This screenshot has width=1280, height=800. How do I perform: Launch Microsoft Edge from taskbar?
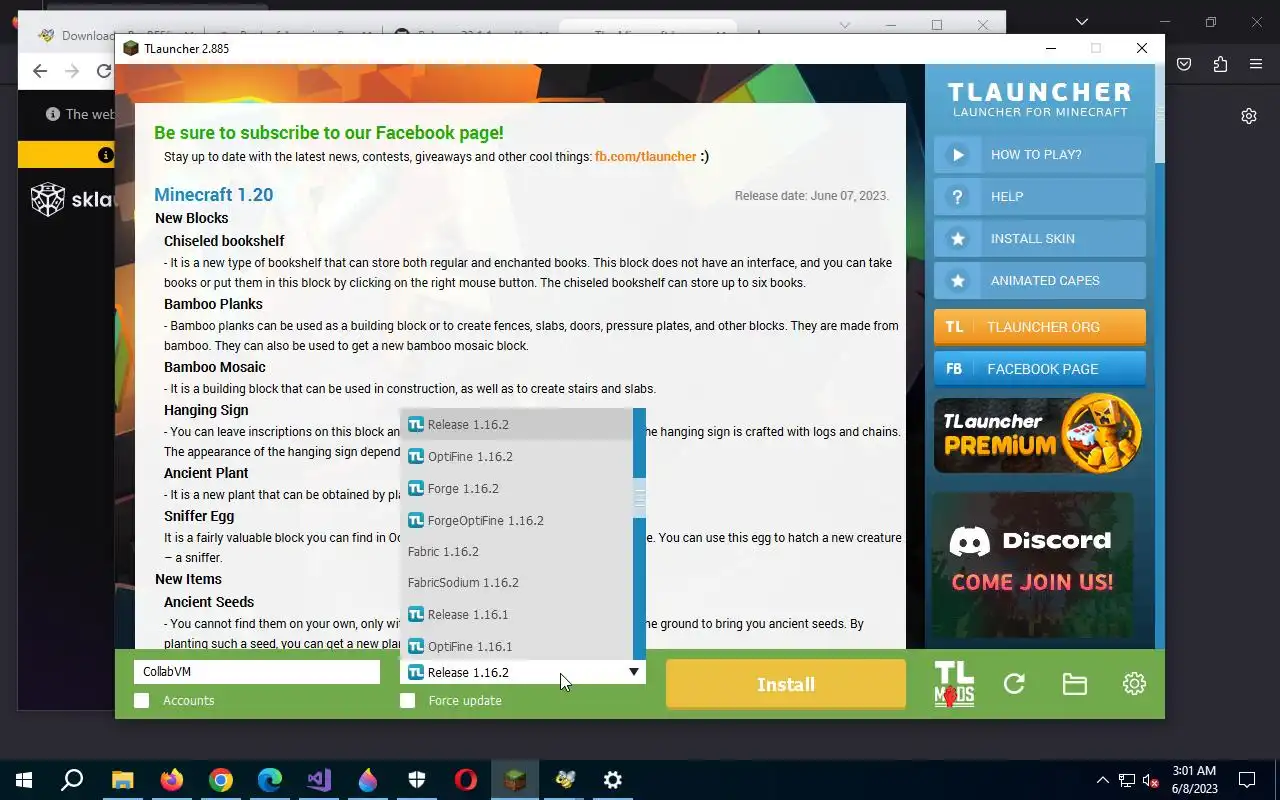click(x=270, y=780)
